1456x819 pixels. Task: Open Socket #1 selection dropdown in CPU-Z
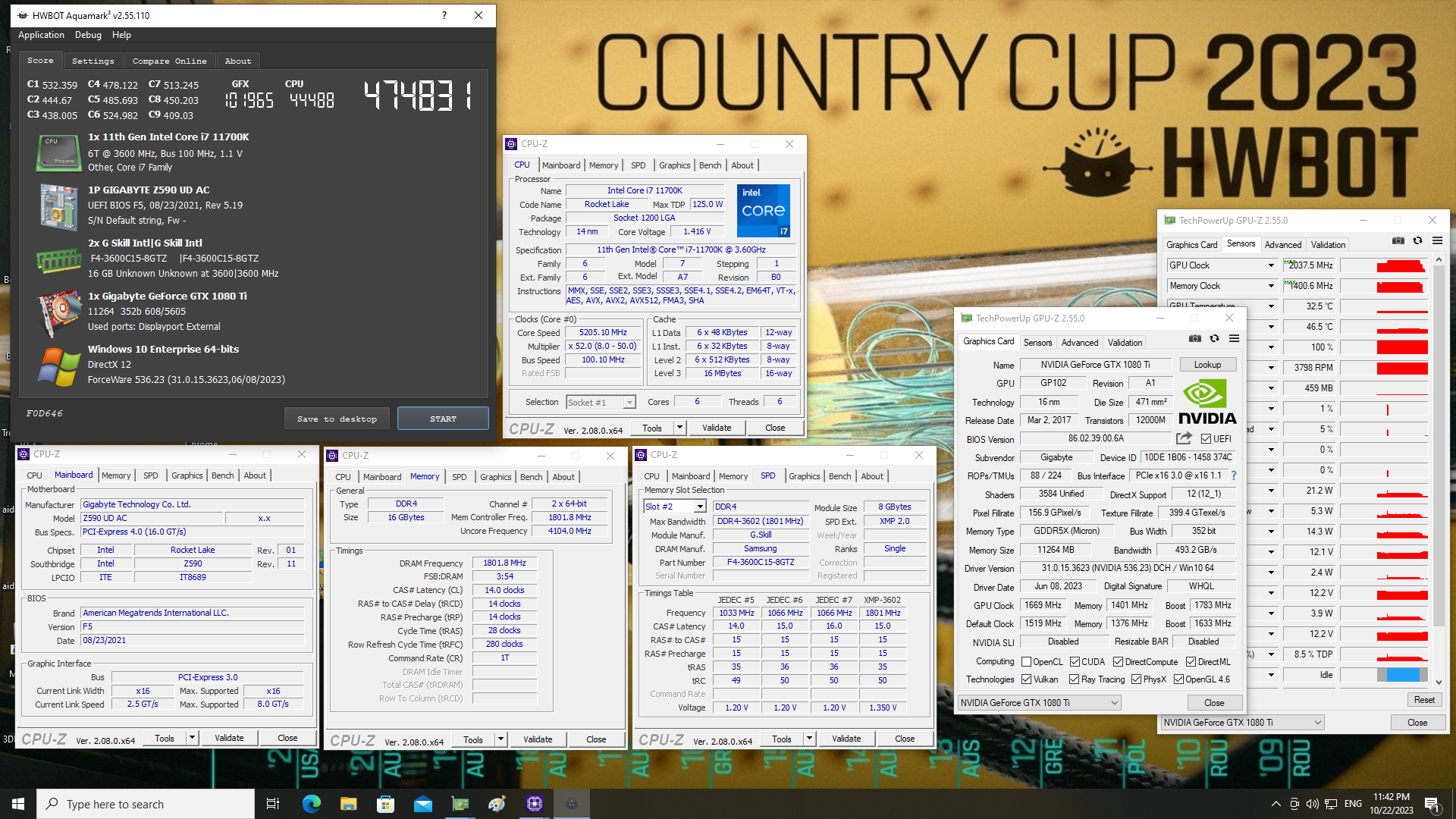(x=629, y=403)
